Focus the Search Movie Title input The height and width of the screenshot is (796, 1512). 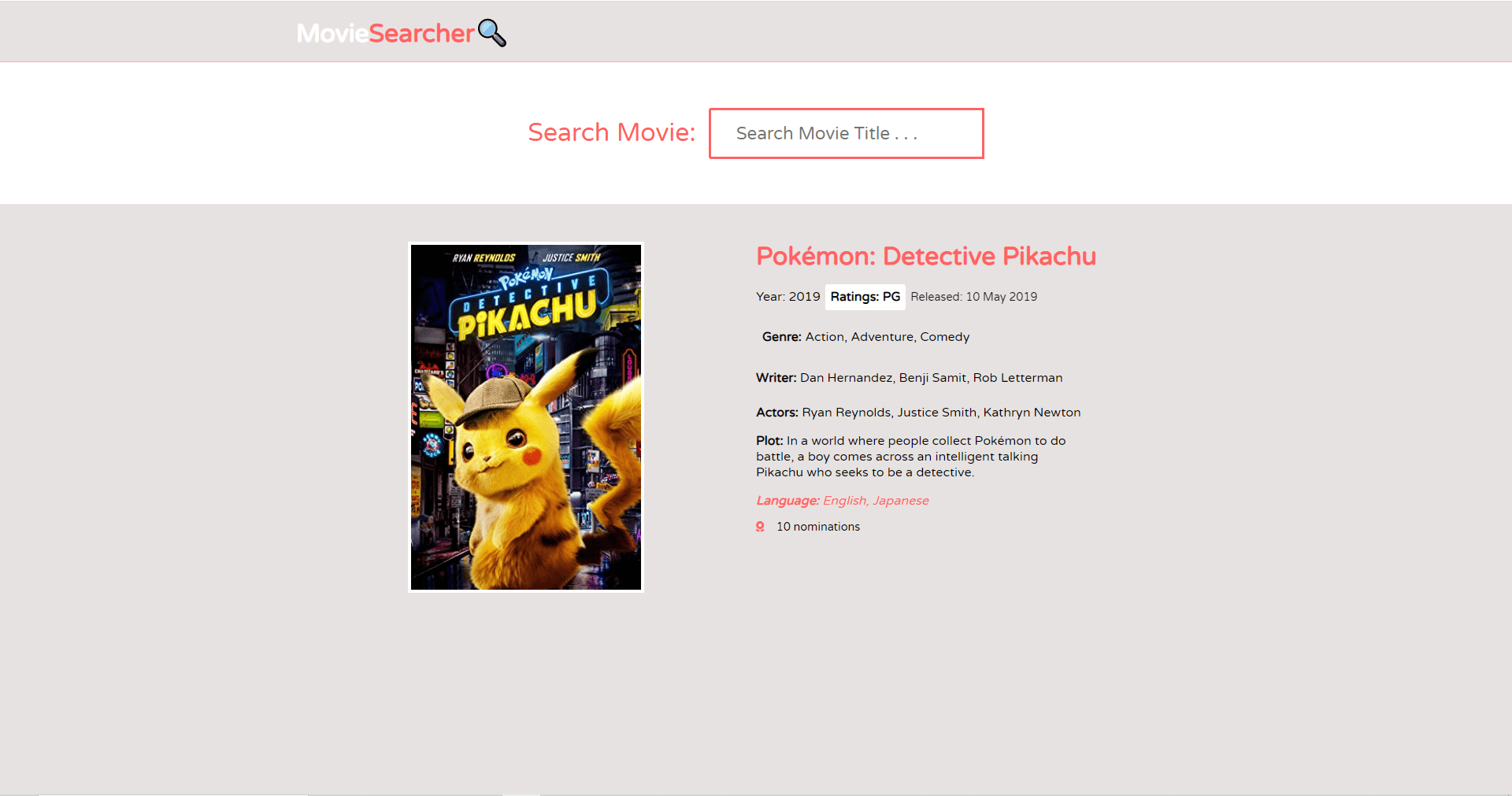pyautogui.click(x=846, y=133)
